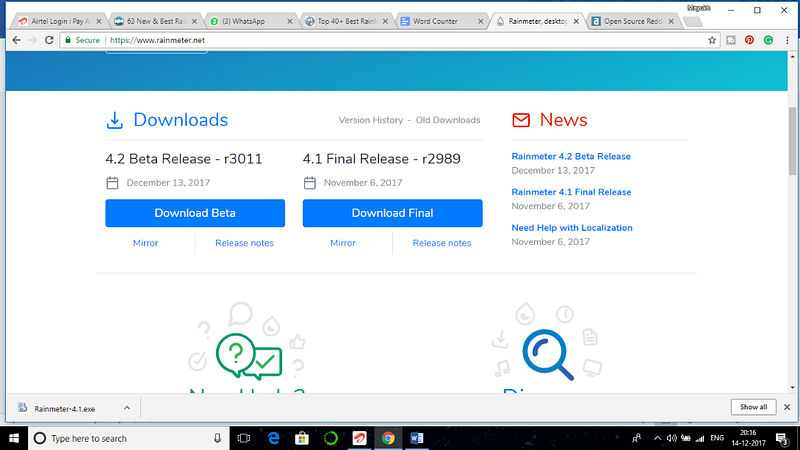Click the green Need Help speech bubble icon
This screenshot has height=450, width=800.
click(x=249, y=356)
